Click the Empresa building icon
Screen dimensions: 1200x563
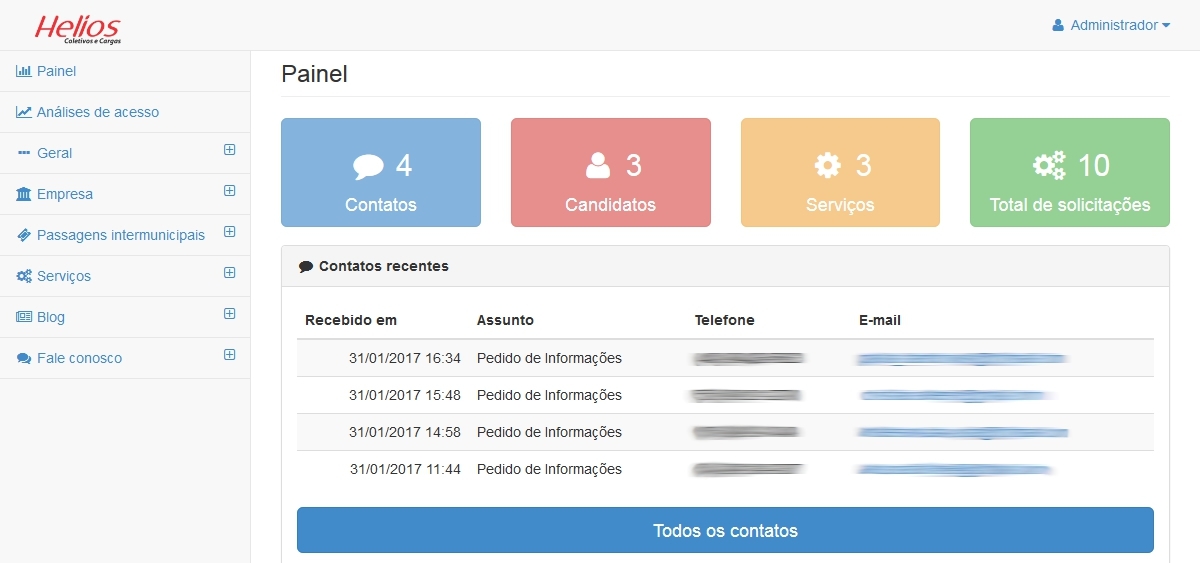tap(24, 194)
